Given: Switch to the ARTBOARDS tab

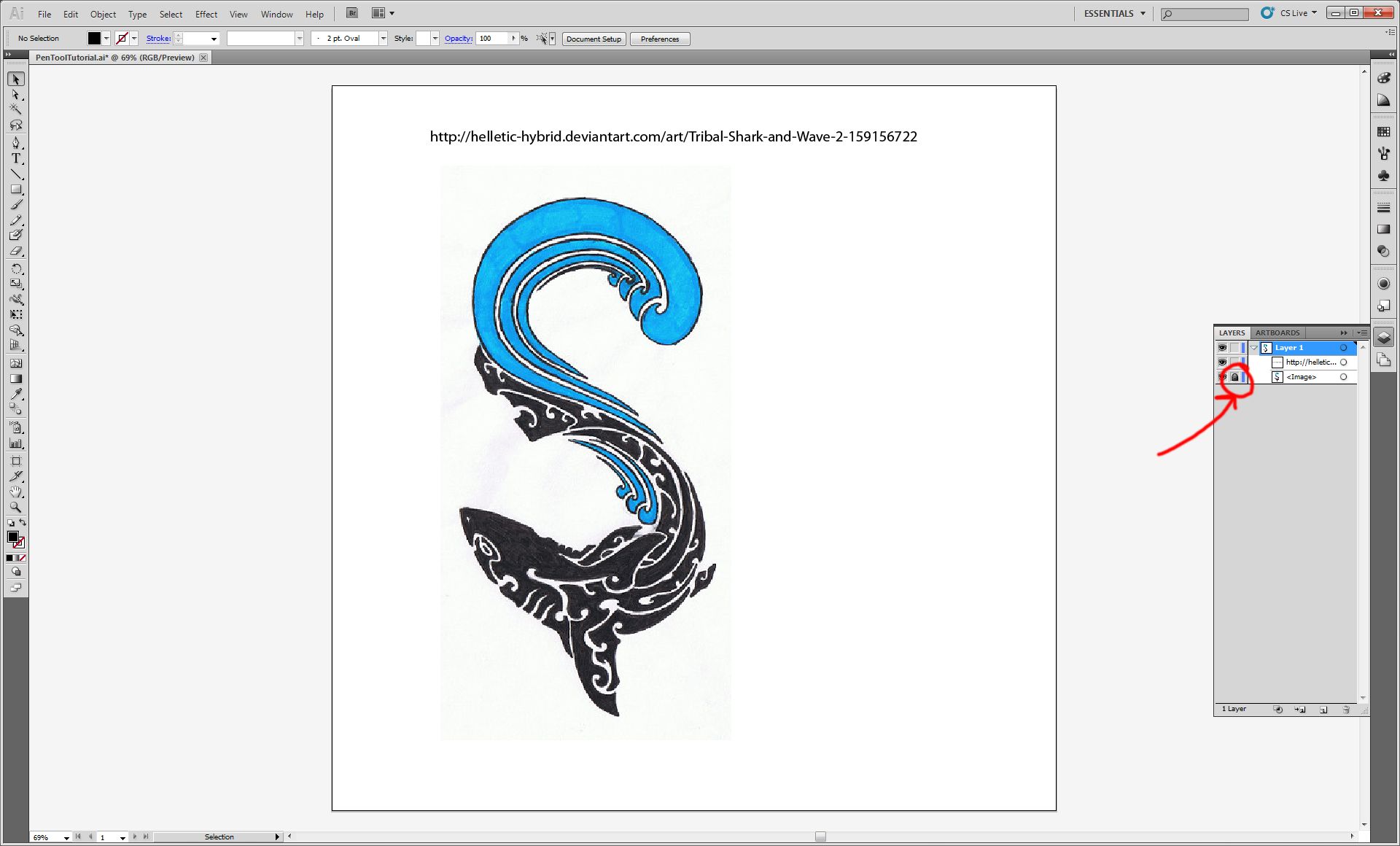Looking at the screenshot, I should (1277, 333).
